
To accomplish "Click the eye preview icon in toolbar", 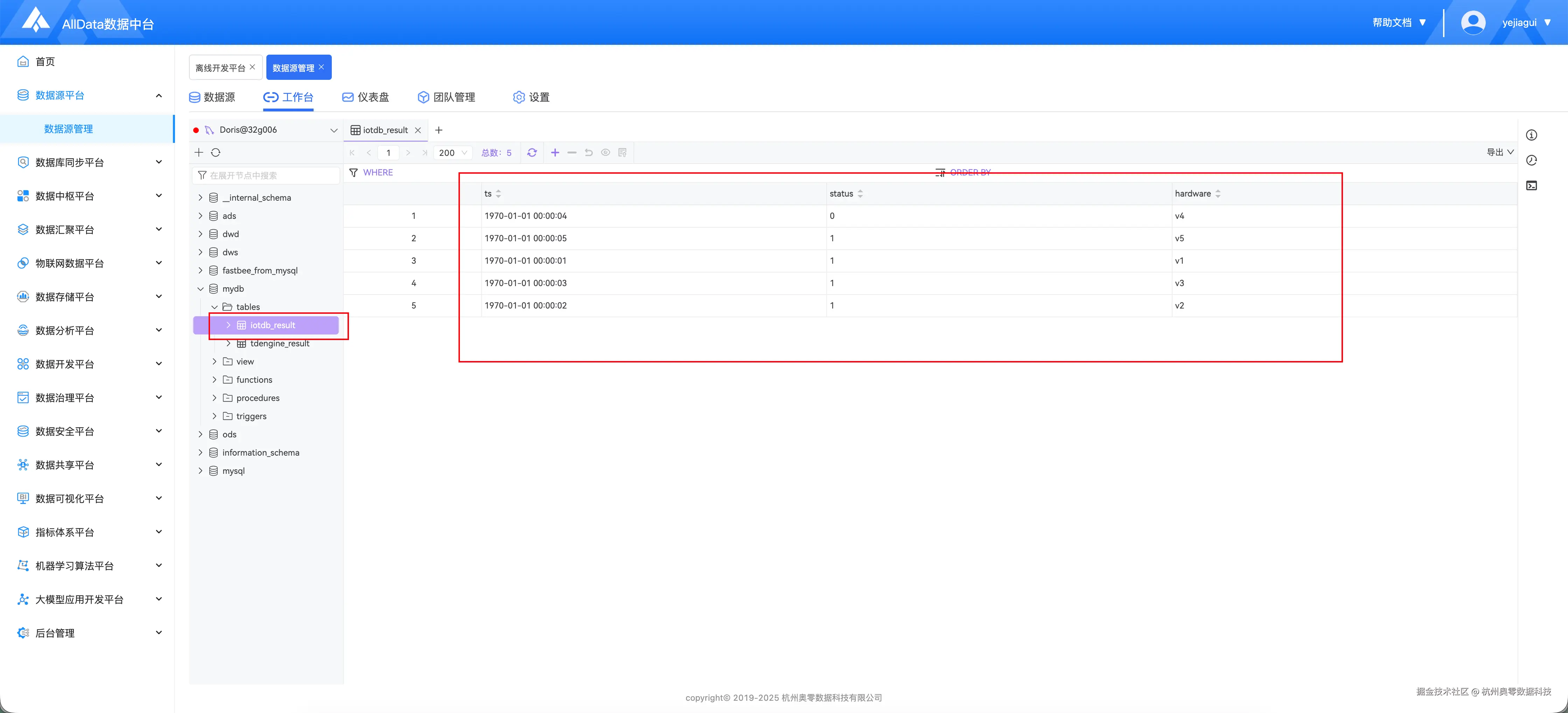I will (x=605, y=153).
